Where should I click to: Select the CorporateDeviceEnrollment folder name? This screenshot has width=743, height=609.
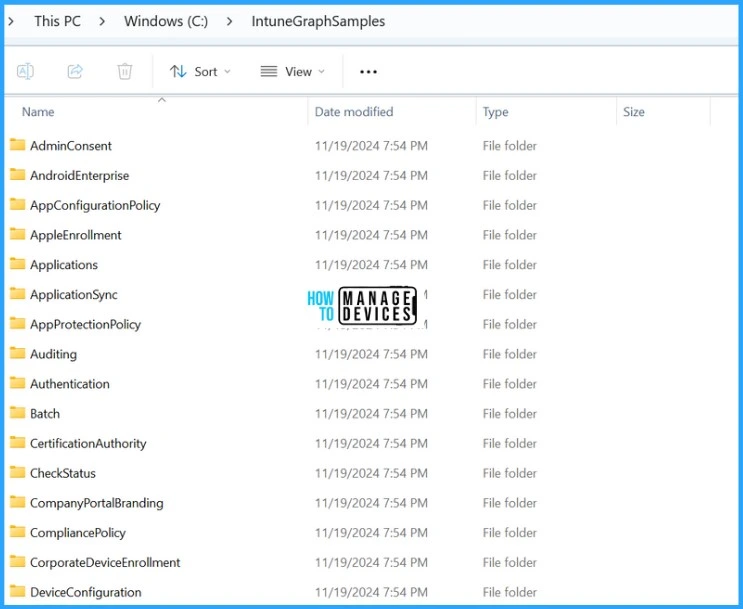tap(105, 563)
